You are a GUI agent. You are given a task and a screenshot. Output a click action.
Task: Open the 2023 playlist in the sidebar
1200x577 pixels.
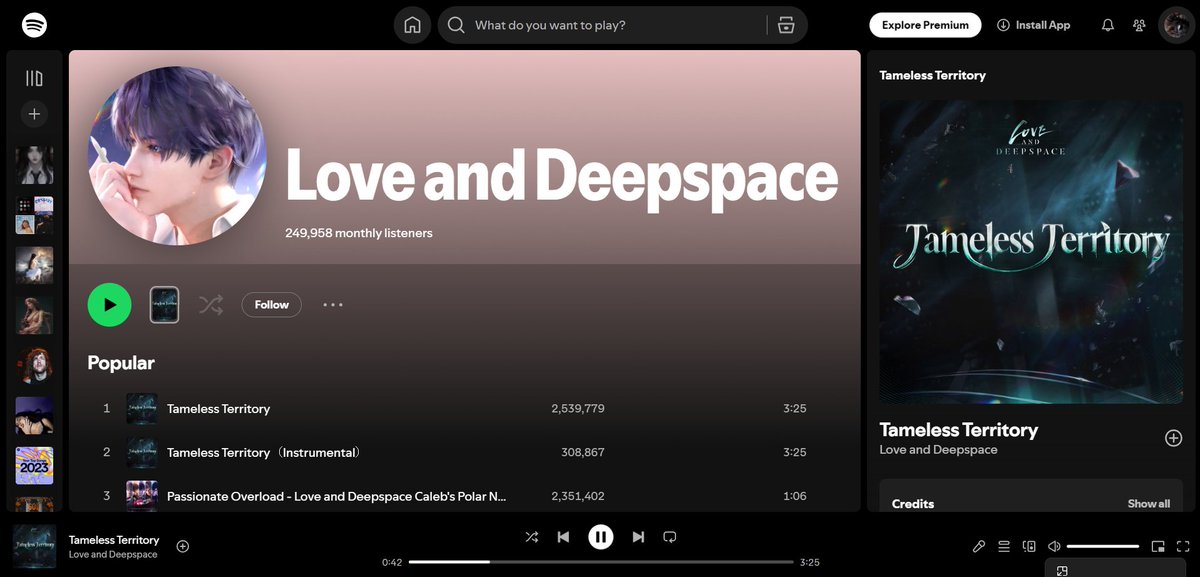click(x=34, y=465)
